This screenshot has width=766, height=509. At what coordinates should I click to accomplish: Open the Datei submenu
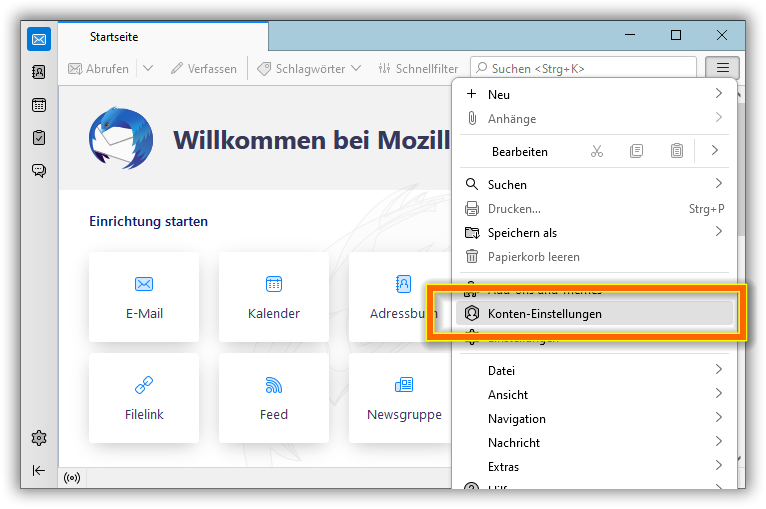[594, 370]
